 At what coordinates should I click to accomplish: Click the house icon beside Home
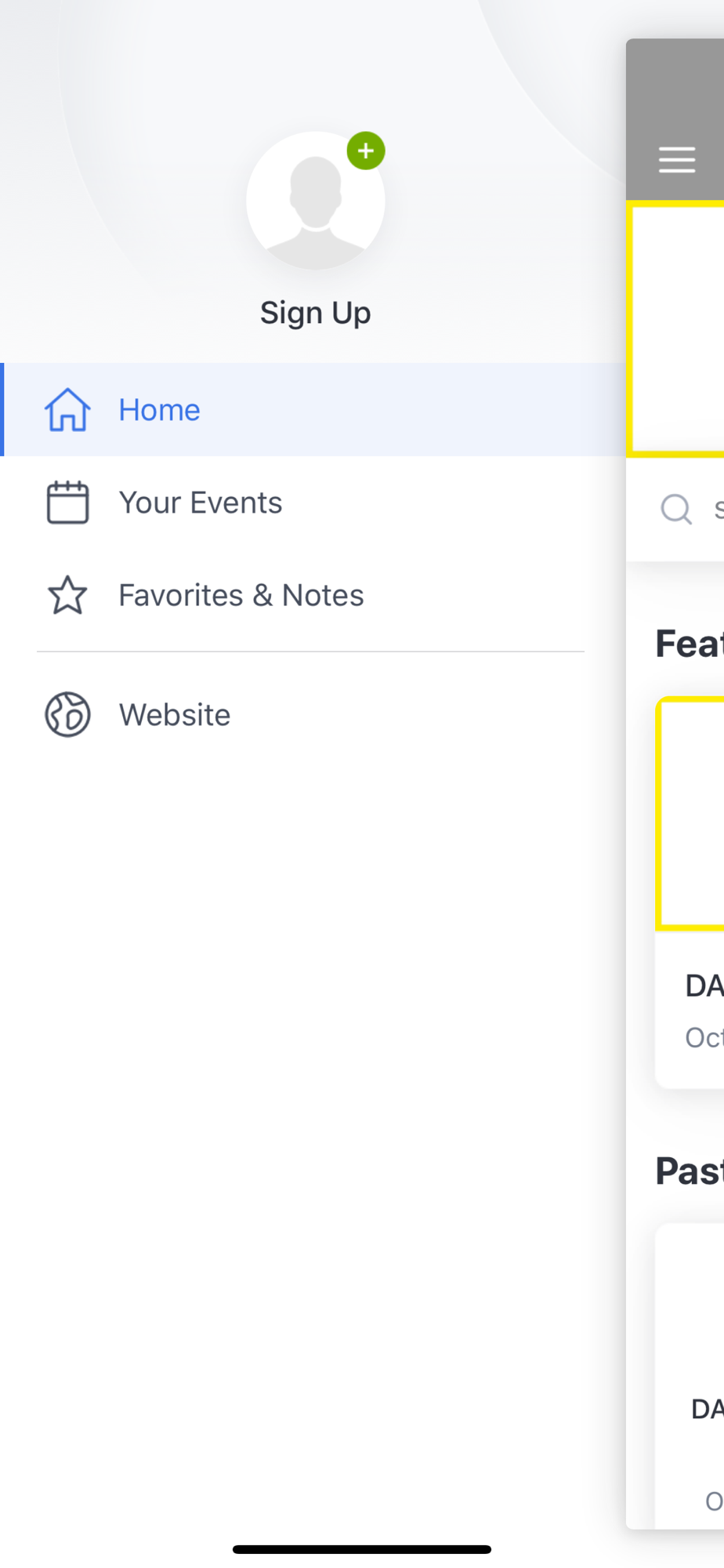[67, 409]
